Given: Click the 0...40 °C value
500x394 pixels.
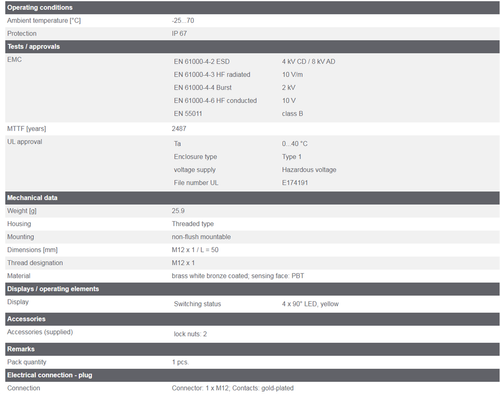Looking at the screenshot, I should (x=295, y=144).
